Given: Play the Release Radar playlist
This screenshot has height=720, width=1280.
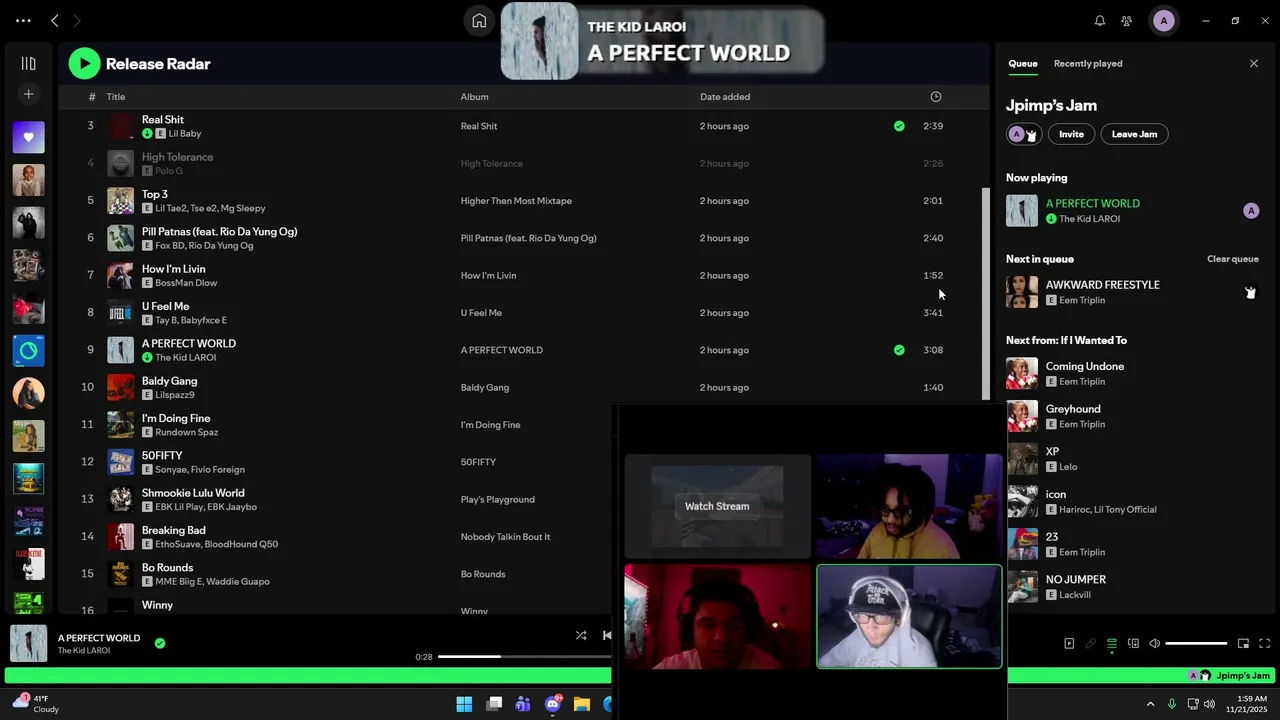Looking at the screenshot, I should (x=84, y=63).
